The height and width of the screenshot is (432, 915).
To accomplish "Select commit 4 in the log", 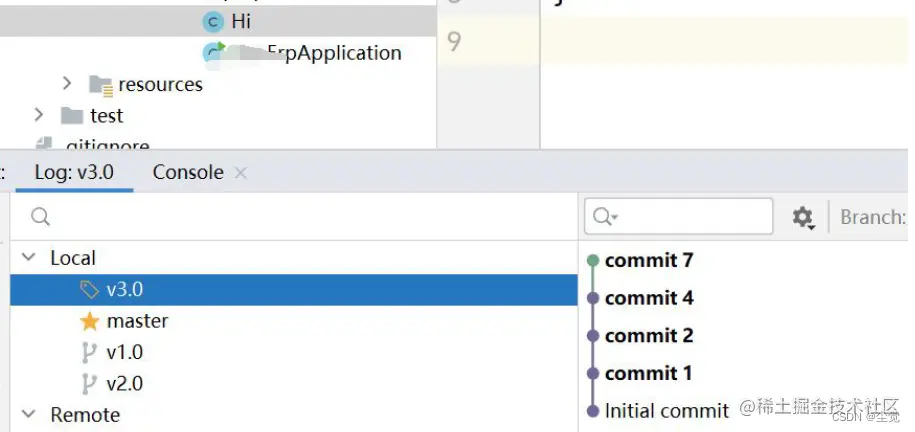I will 649,298.
